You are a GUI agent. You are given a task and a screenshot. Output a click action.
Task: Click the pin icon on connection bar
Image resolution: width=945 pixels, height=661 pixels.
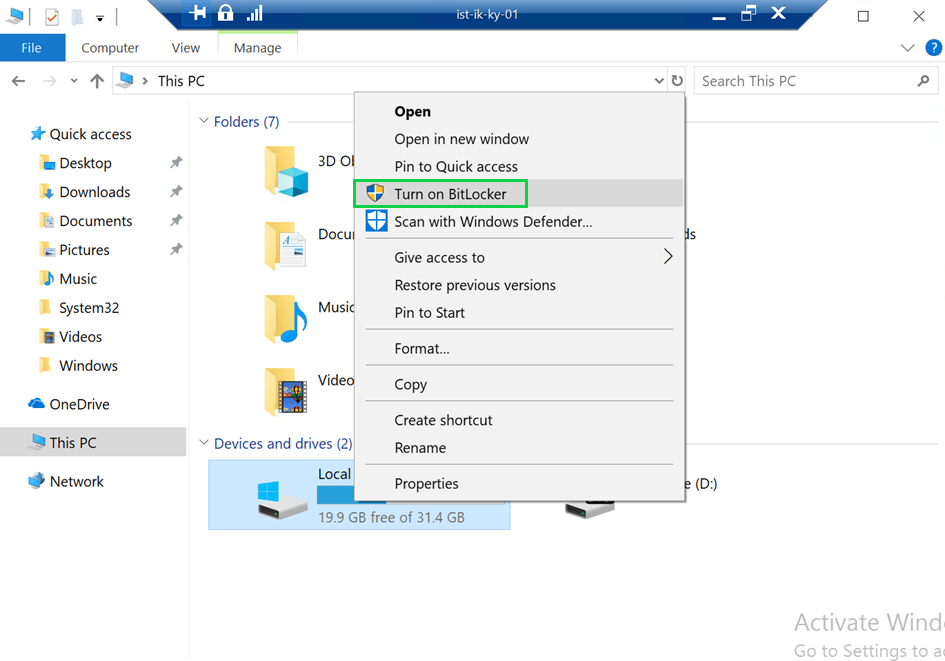198,13
